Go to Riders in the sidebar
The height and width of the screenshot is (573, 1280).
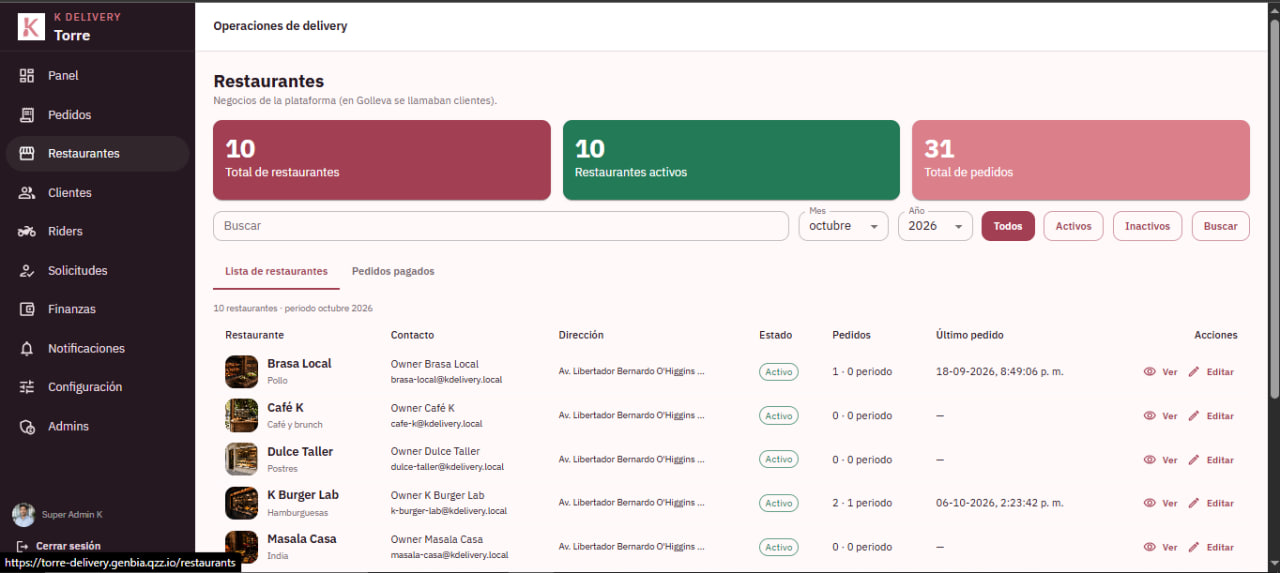[x=97, y=232]
